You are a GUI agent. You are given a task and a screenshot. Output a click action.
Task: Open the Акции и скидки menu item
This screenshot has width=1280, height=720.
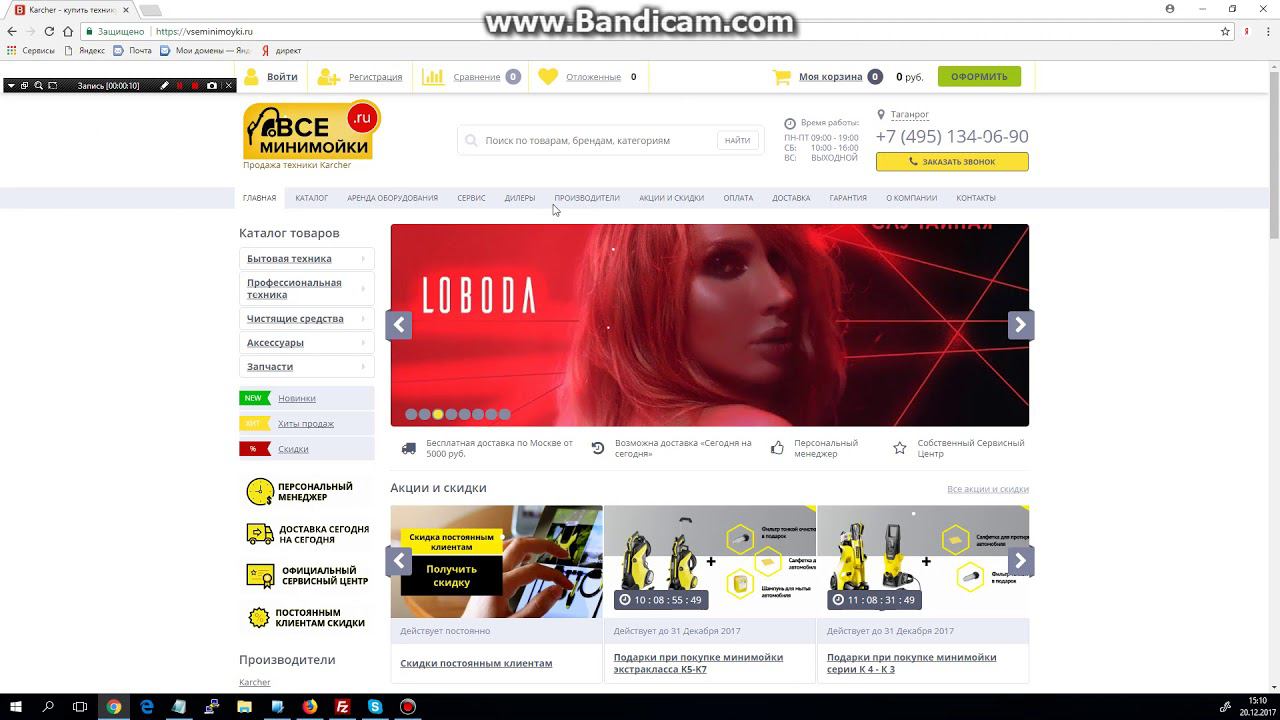672,198
